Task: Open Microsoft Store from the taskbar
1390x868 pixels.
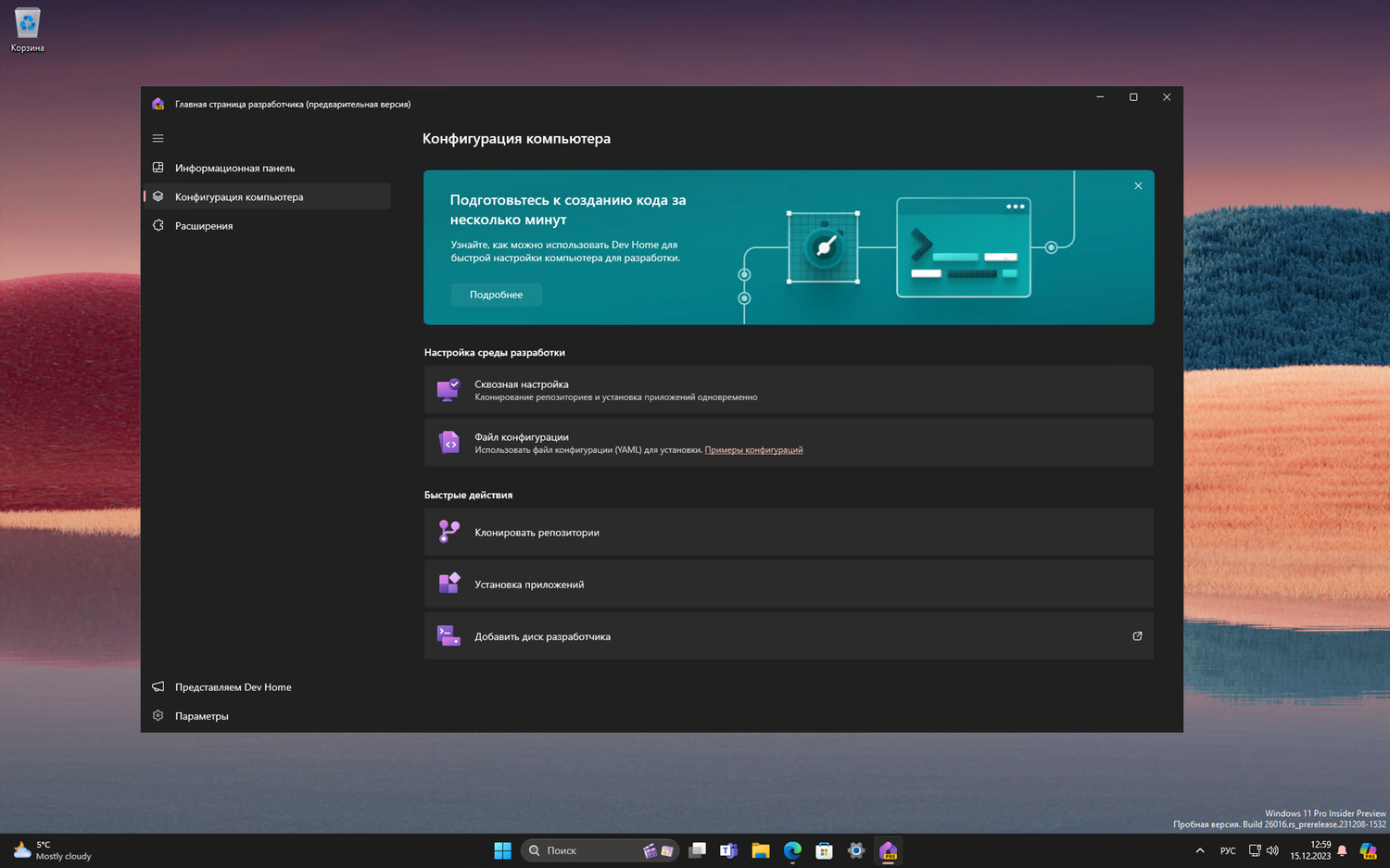Action: tap(824, 850)
